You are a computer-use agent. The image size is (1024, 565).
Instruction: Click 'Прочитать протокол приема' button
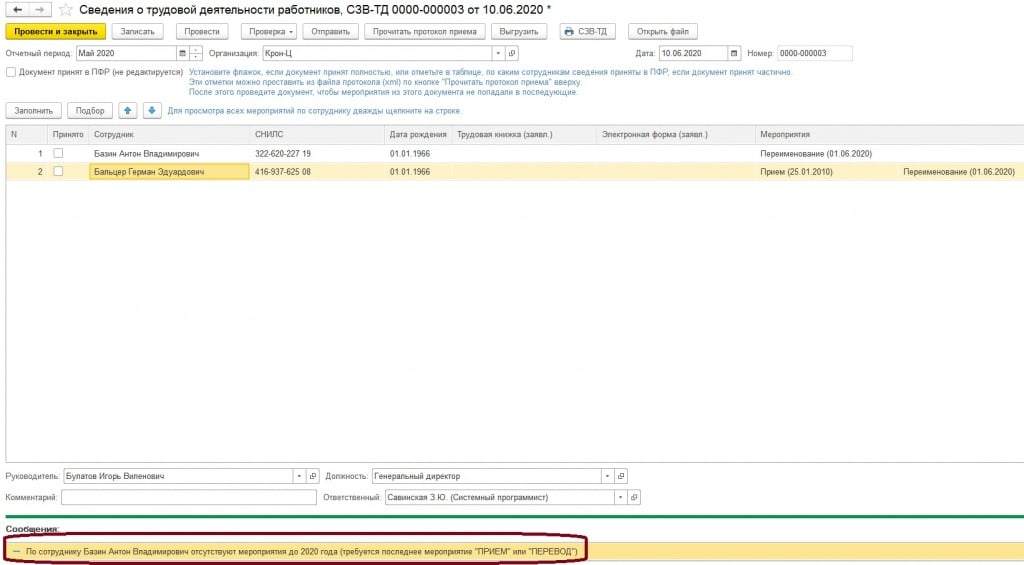[x=424, y=31]
